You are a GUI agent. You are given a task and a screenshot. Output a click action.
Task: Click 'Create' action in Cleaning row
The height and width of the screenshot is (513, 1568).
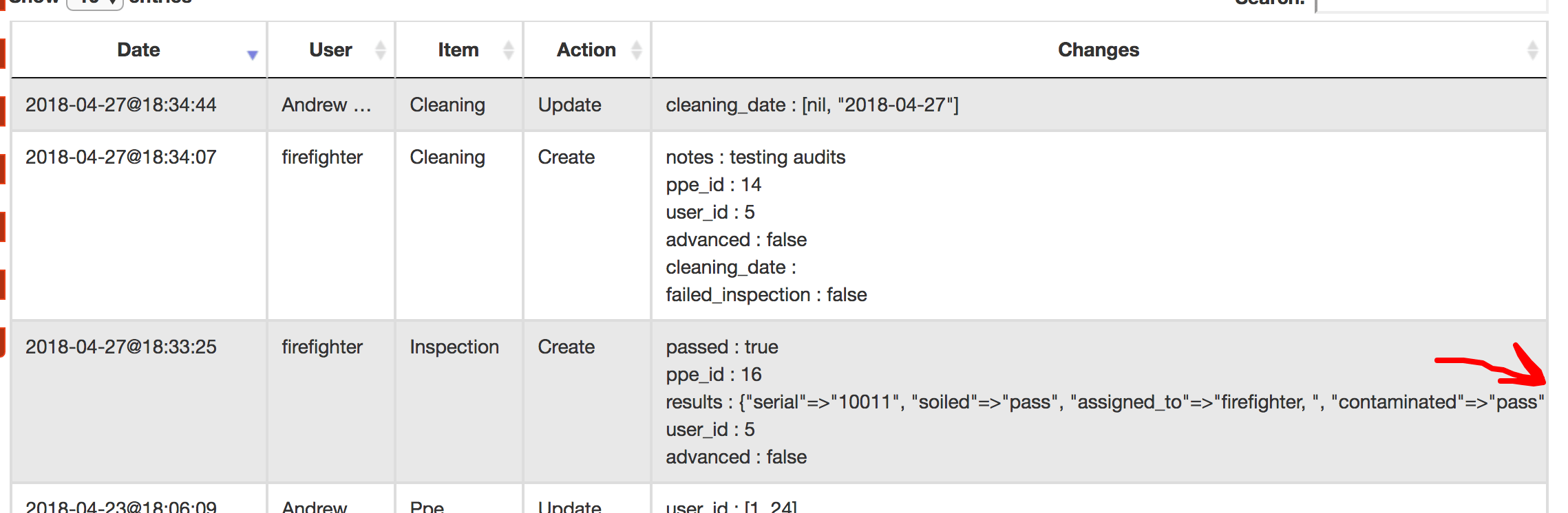566,157
